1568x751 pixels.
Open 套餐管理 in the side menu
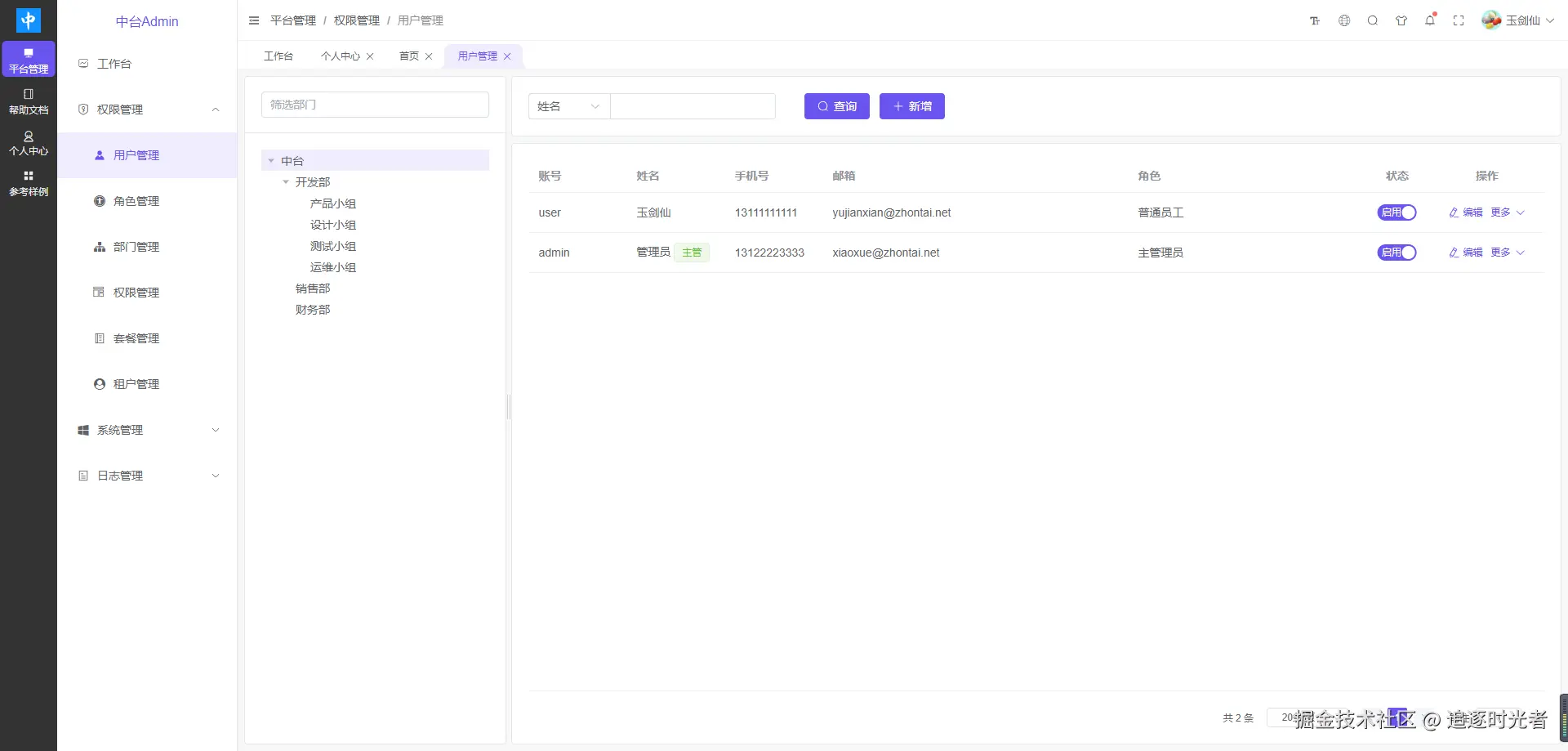click(x=147, y=338)
